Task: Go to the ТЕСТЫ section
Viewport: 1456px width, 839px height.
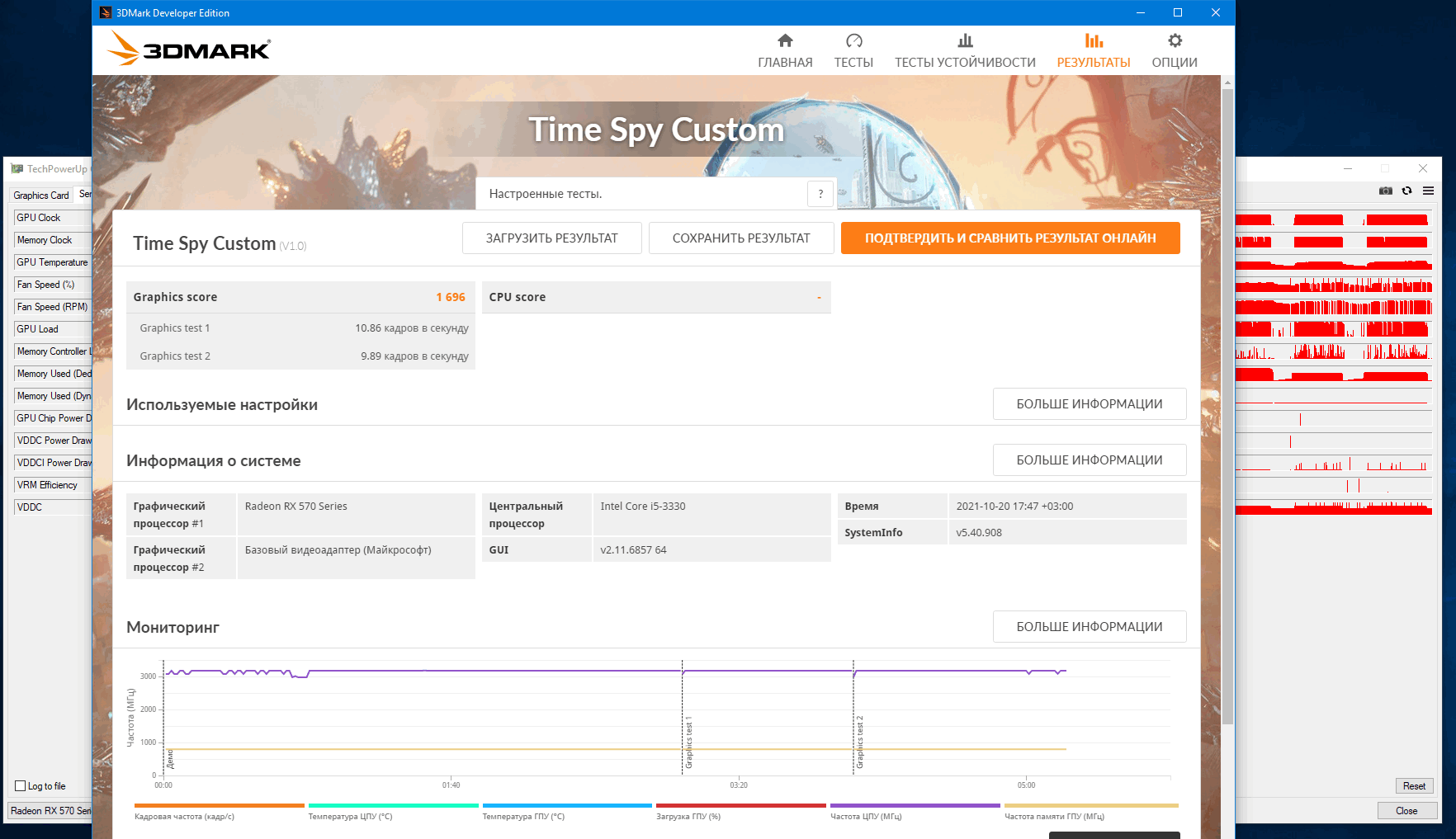Action: click(853, 51)
